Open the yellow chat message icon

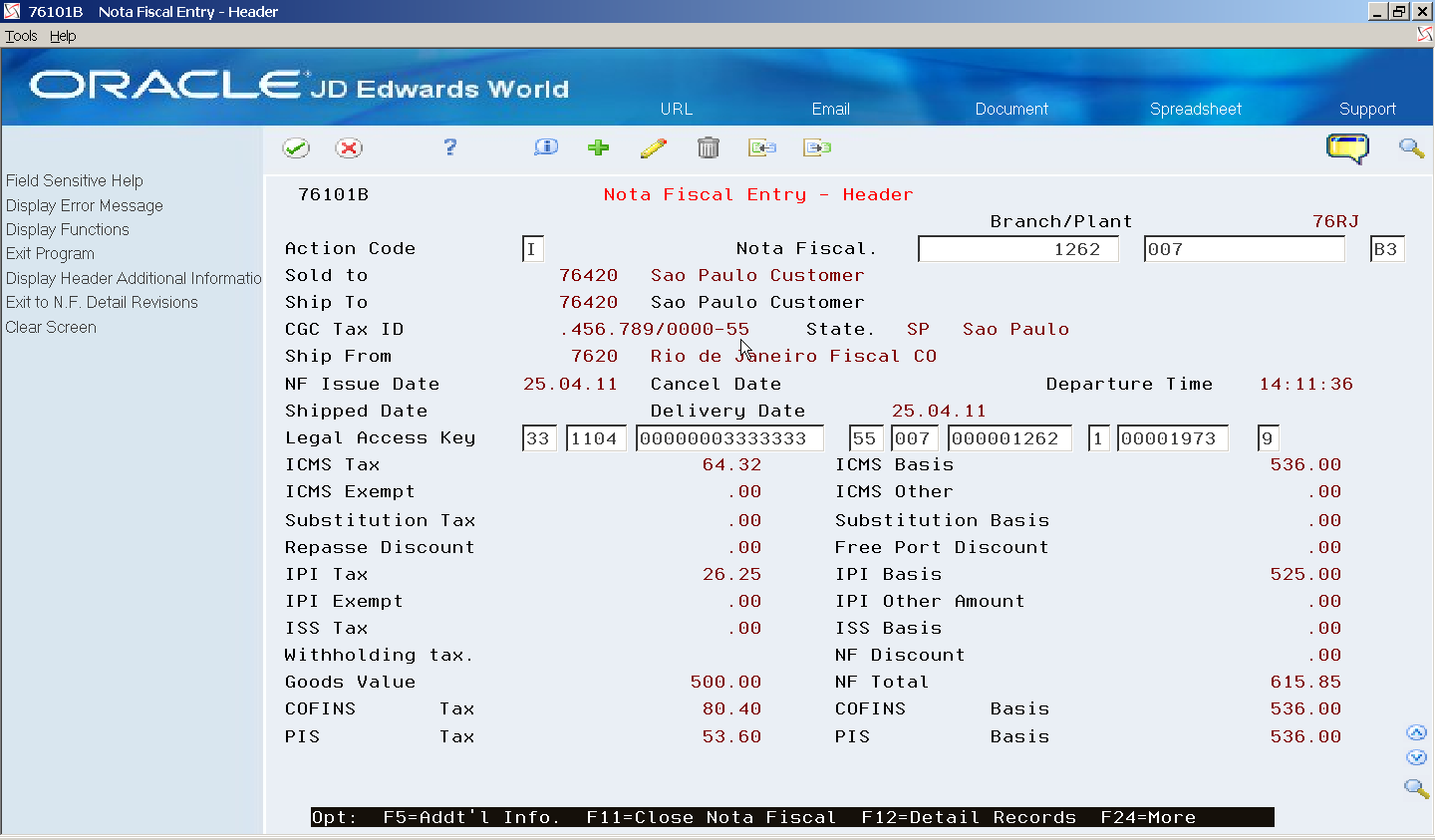1347,148
